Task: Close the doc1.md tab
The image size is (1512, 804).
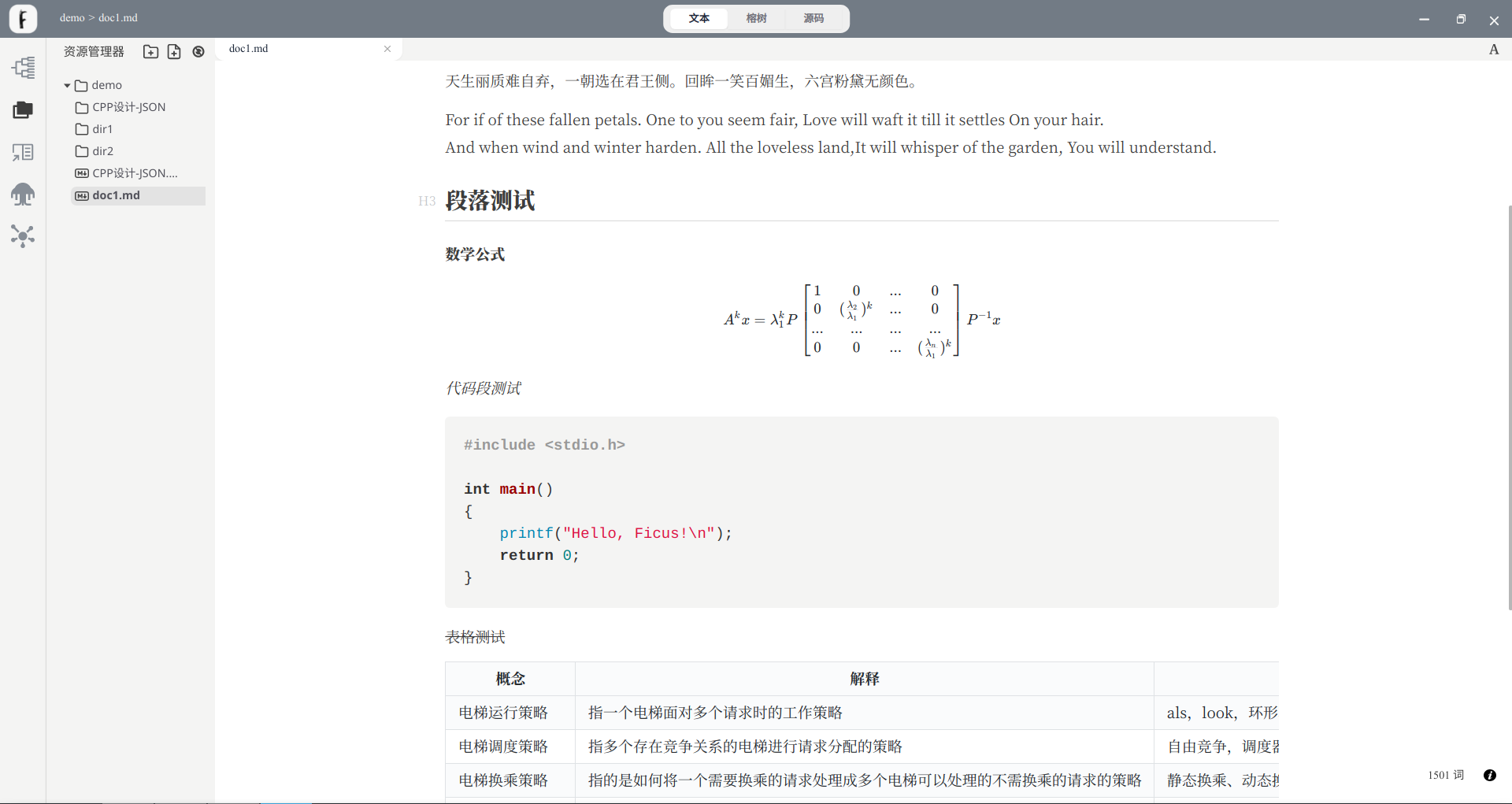Action: (387, 49)
